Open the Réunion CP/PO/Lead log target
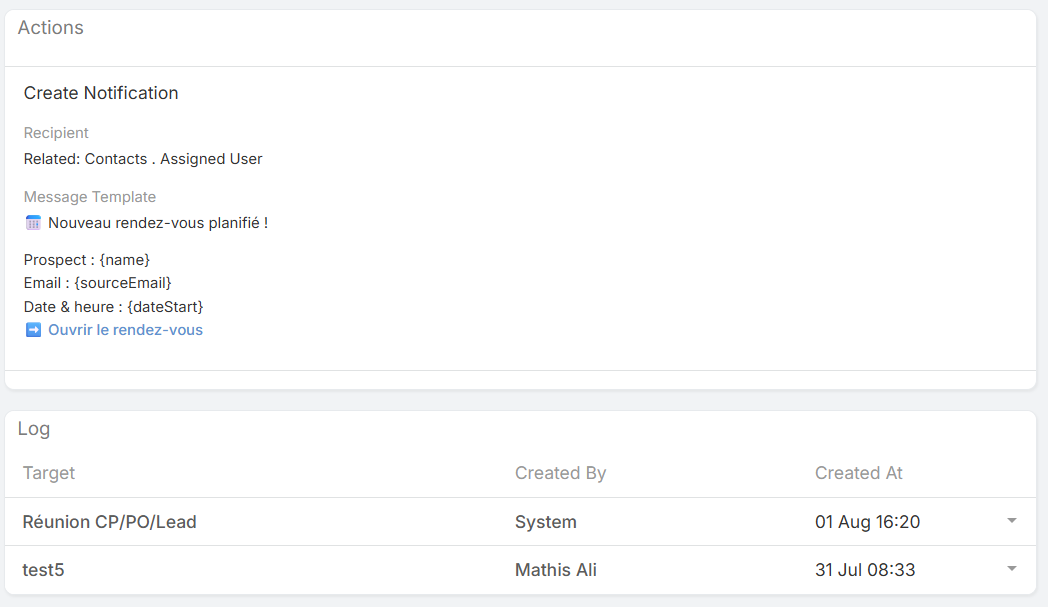 coord(109,522)
